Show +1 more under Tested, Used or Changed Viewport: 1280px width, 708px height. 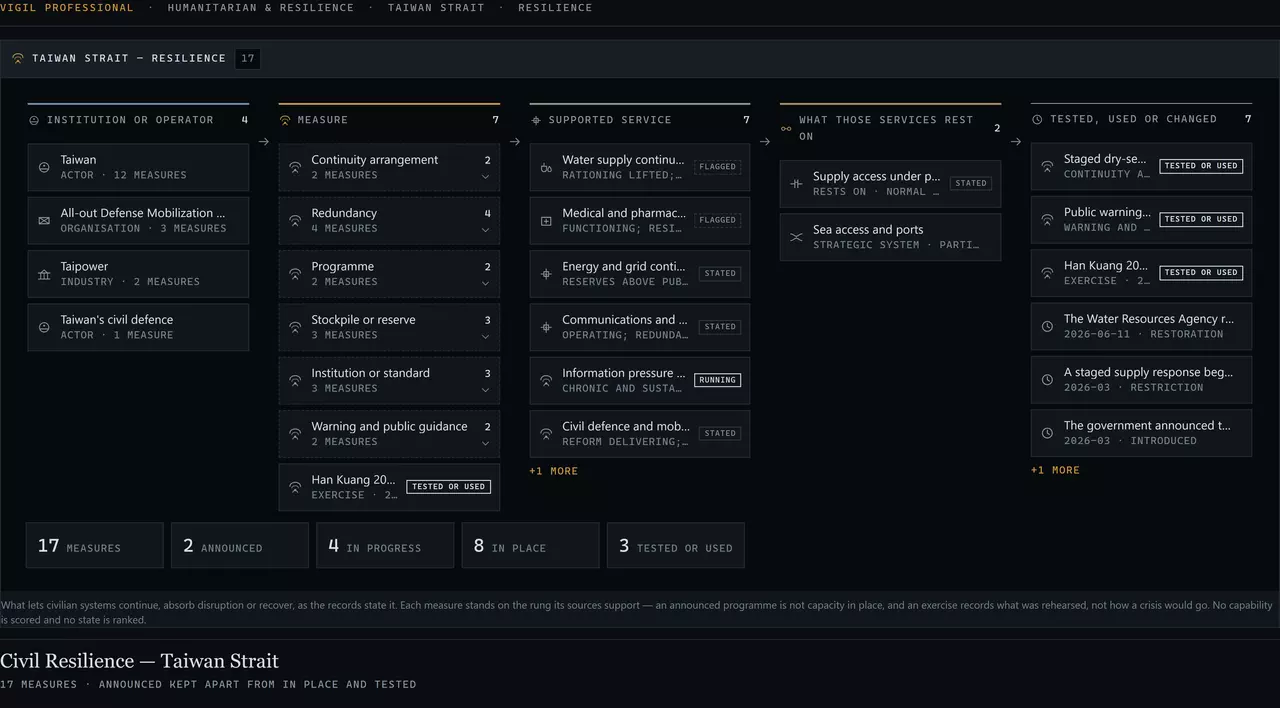coord(1055,470)
